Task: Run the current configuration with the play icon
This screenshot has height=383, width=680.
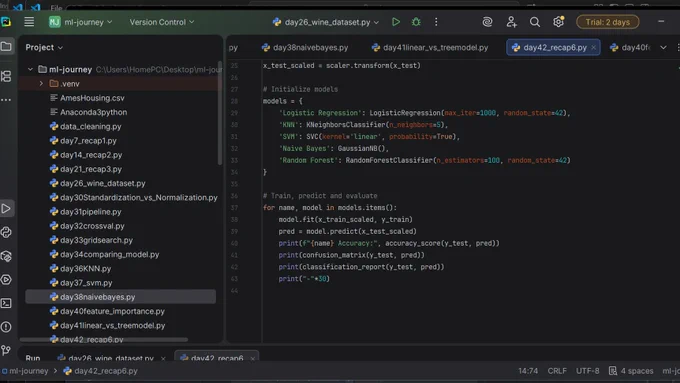Action: click(396, 22)
